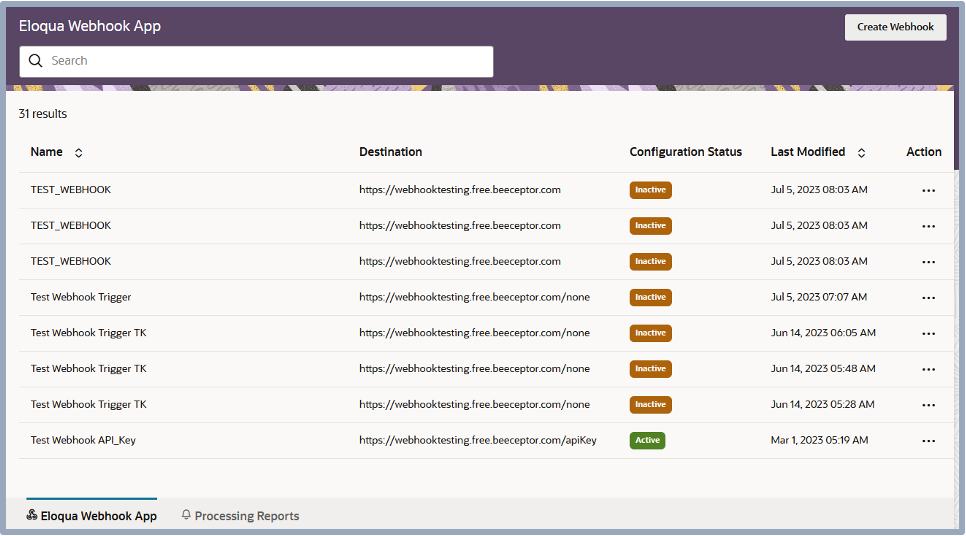Image resolution: width=966 pixels, height=536 pixels.
Task: Click the /none URL in the Jul 5 07:07 AM row
Action: tap(474, 297)
